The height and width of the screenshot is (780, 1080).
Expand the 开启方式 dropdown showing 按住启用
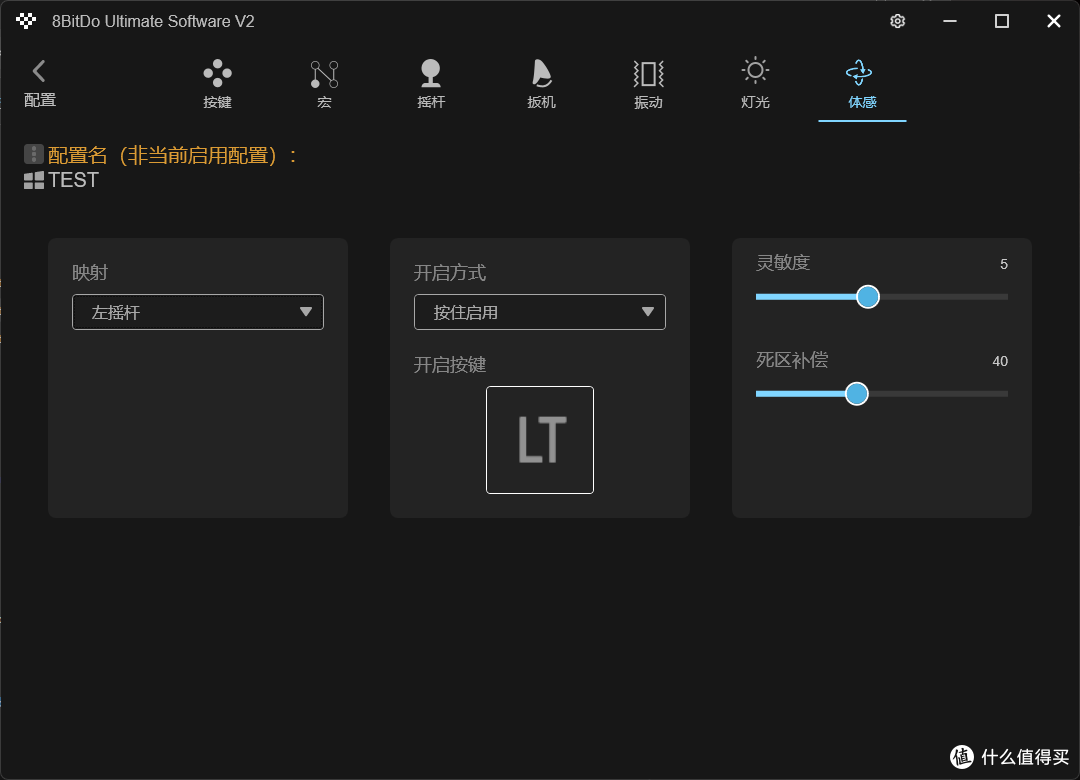(x=539, y=312)
